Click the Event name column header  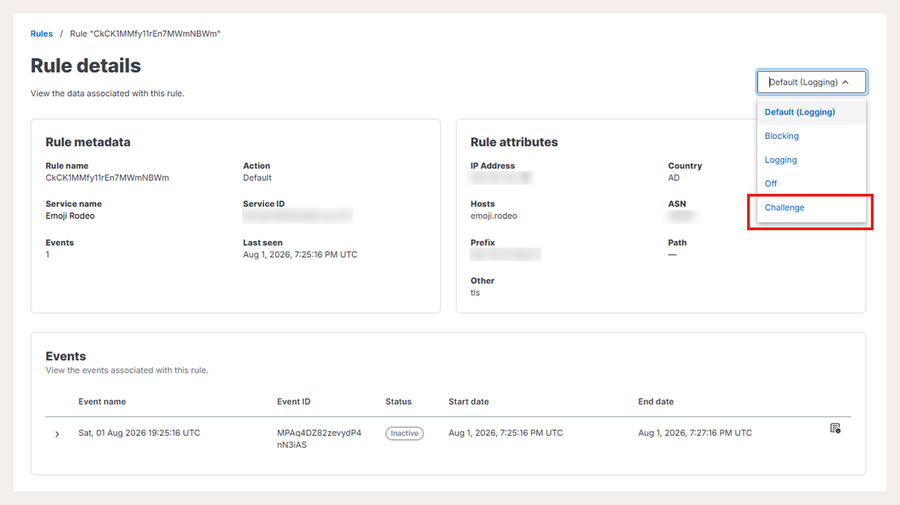pos(102,402)
